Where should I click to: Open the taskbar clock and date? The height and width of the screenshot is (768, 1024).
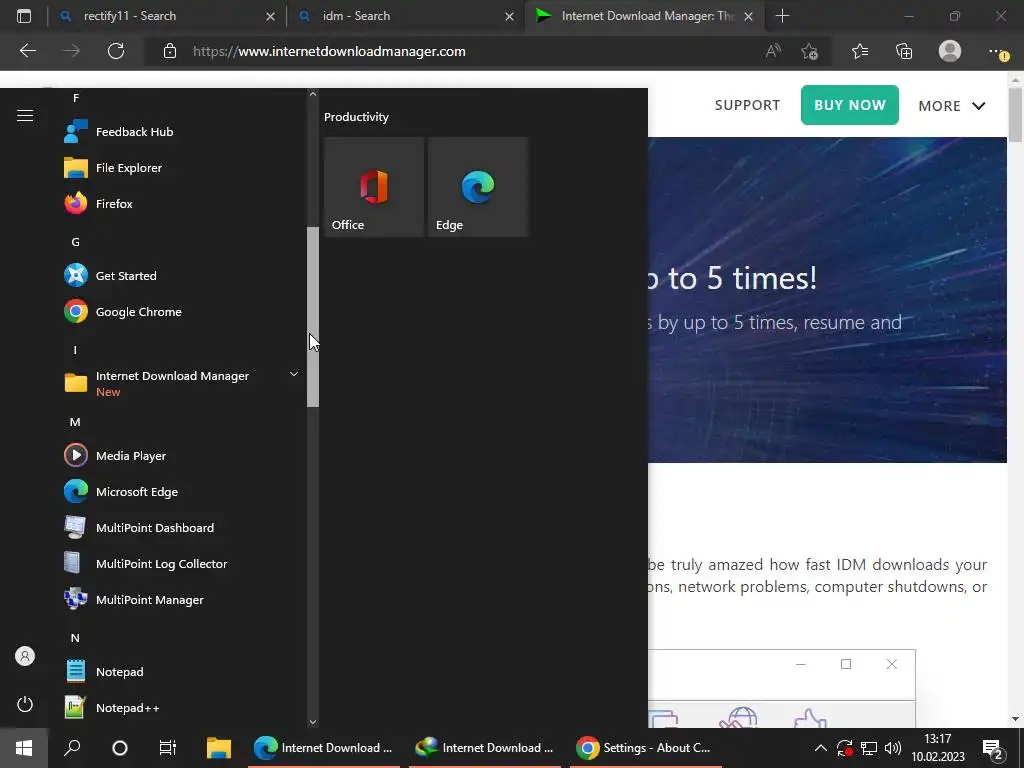(938, 748)
